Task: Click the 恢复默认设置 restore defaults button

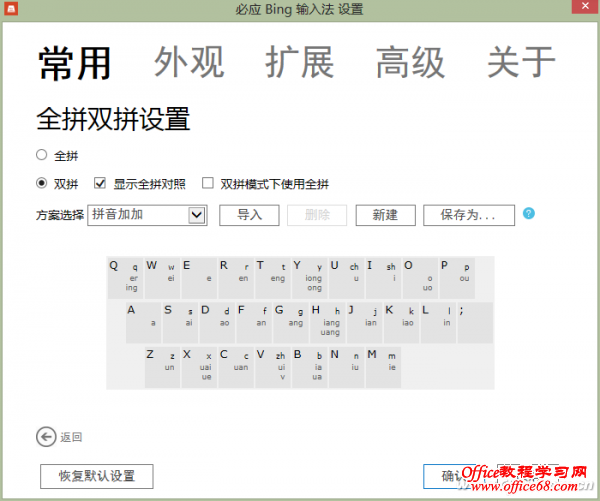Action: [x=97, y=477]
